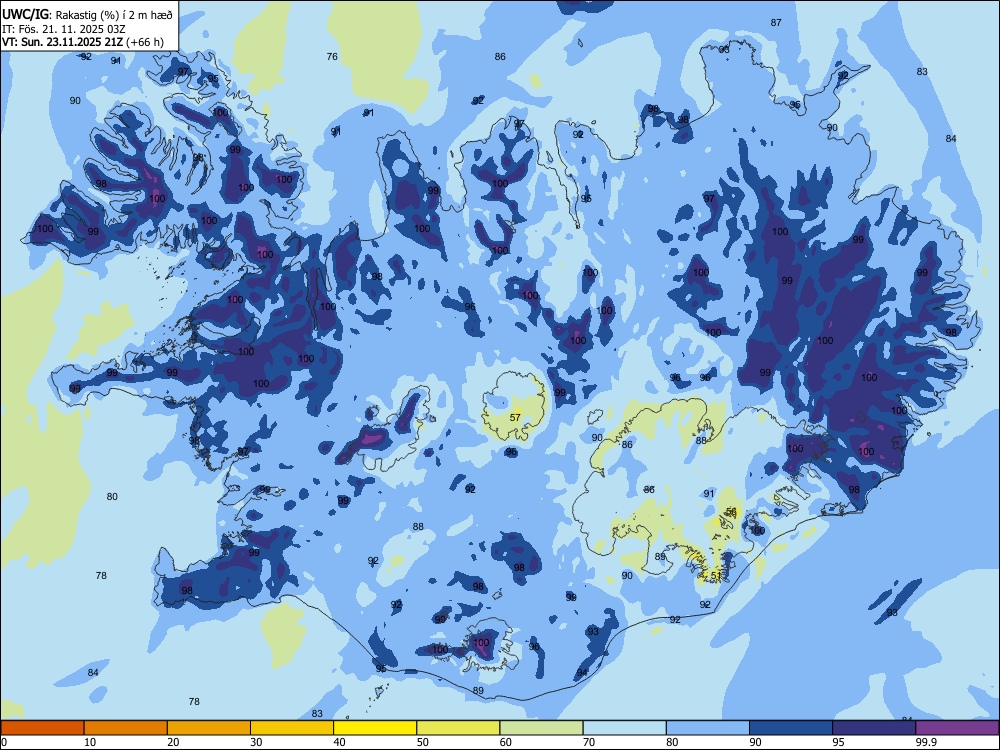Click the amber 30–40 legend swatch
The height and width of the screenshot is (750, 1000).
point(292,728)
